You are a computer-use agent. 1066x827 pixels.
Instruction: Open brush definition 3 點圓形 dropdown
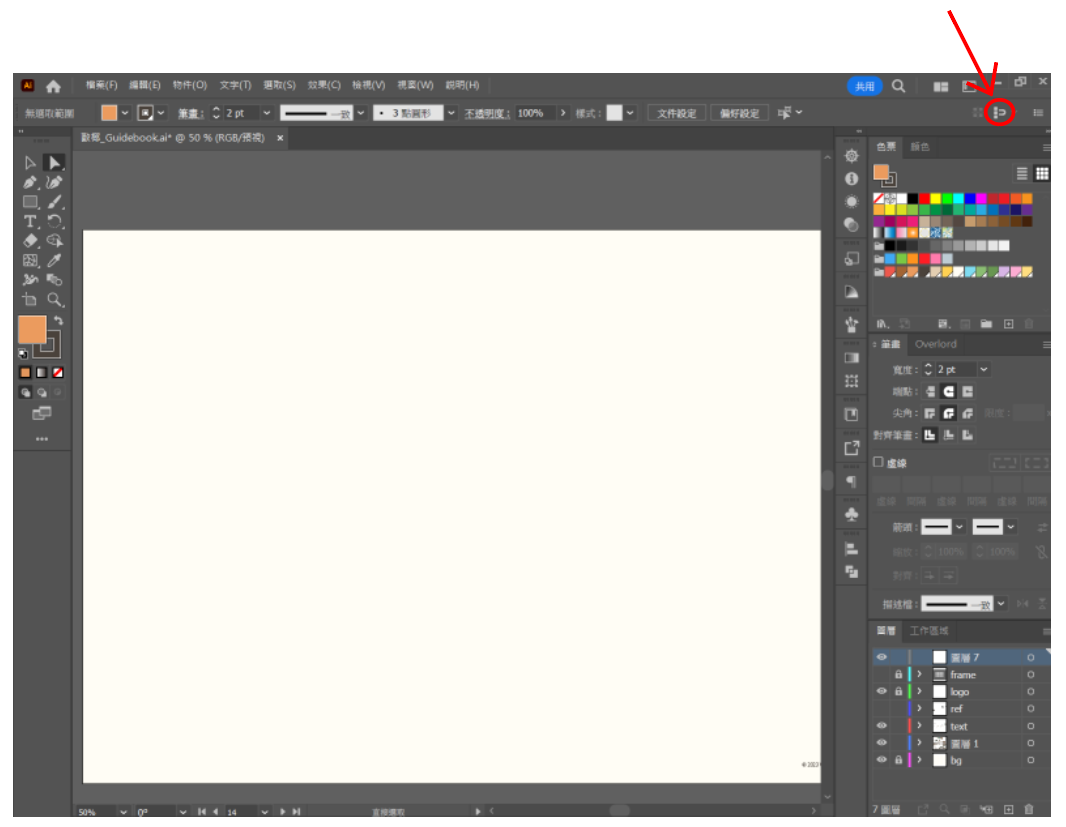451,113
